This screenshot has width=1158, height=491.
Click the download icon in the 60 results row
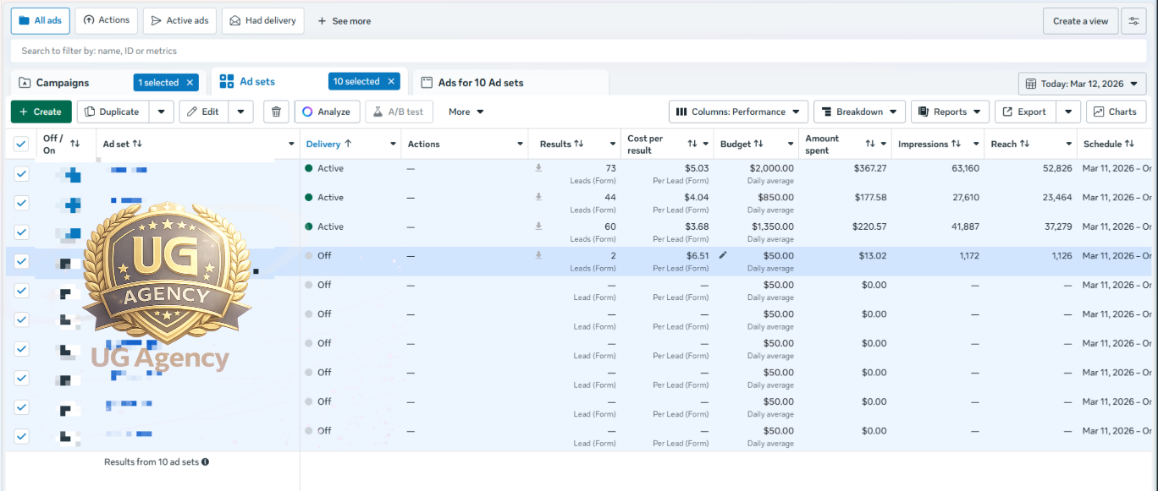[538, 226]
